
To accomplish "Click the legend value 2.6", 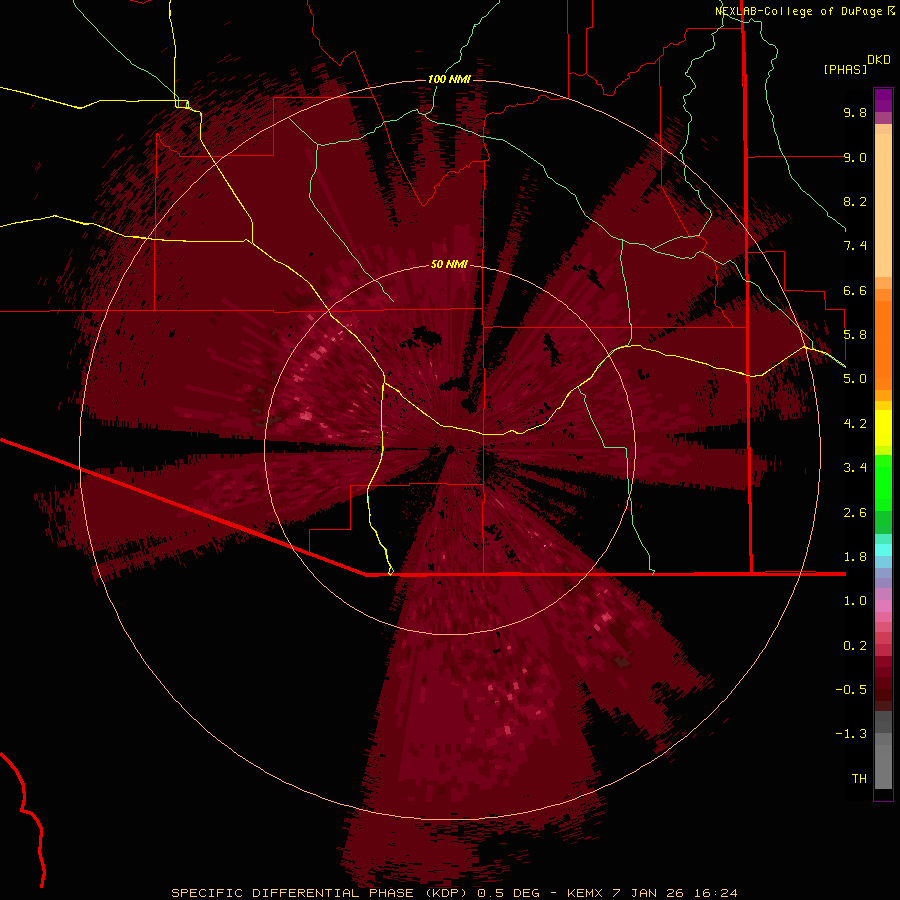I will [x=855, y=513].
